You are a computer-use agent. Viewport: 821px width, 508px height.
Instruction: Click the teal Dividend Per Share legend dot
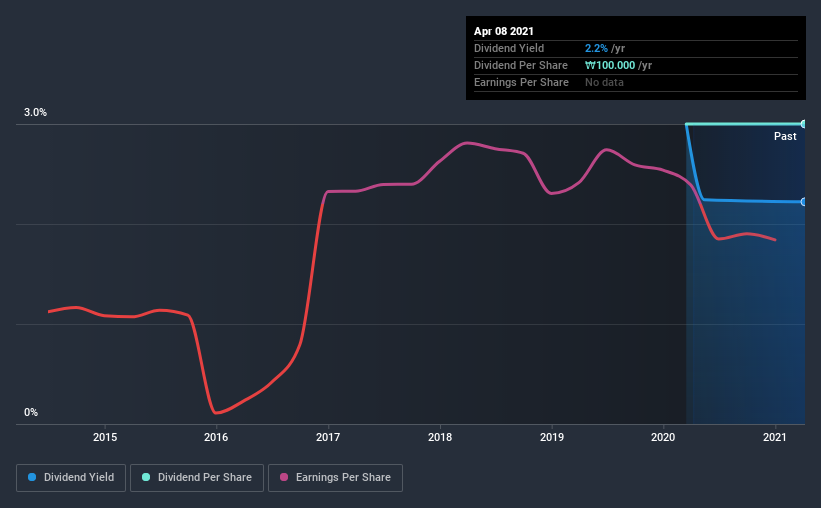click(146, 477)
